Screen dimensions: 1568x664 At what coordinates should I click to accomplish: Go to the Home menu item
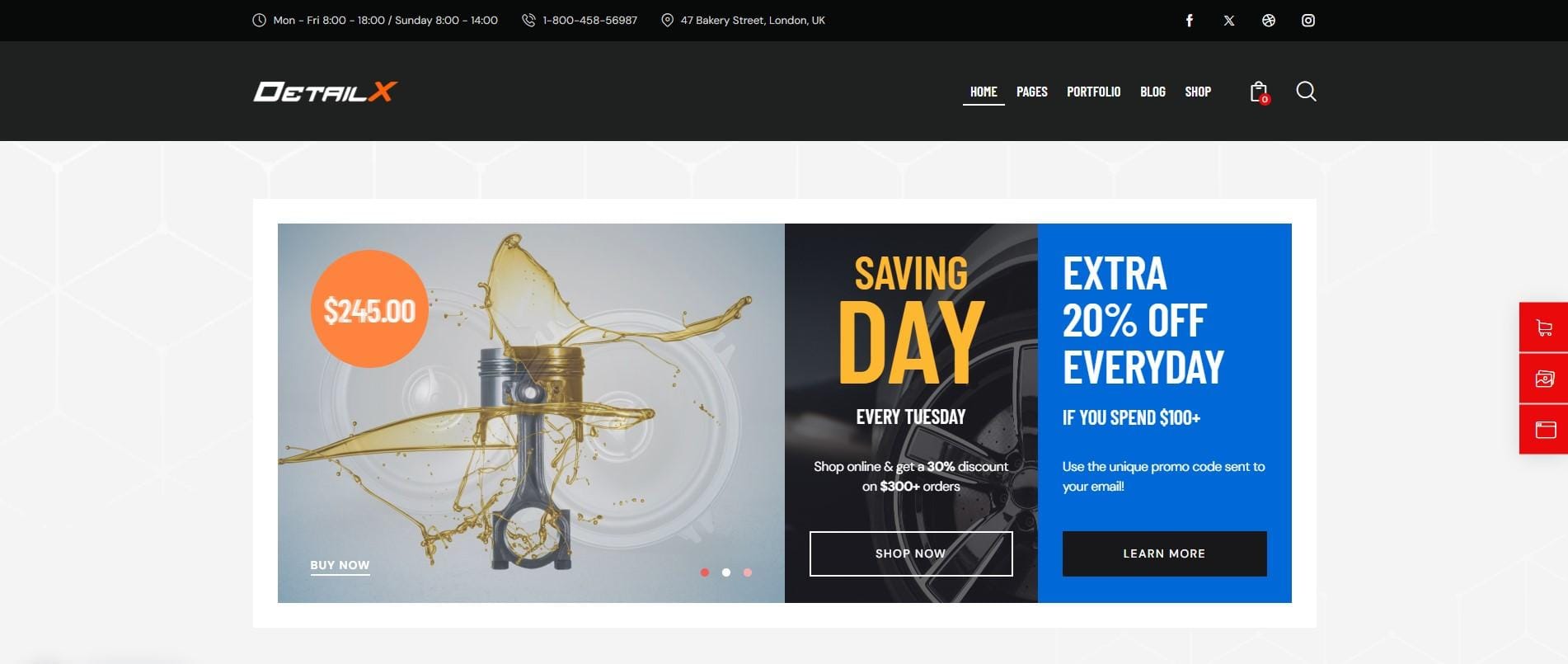point(984,92)
